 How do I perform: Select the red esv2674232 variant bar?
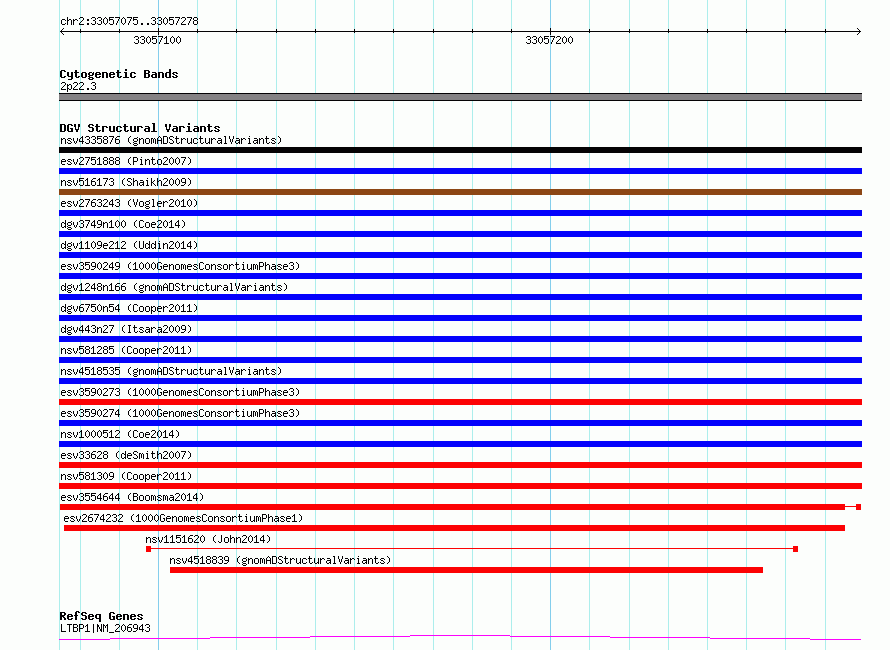[x=454, y=528]
